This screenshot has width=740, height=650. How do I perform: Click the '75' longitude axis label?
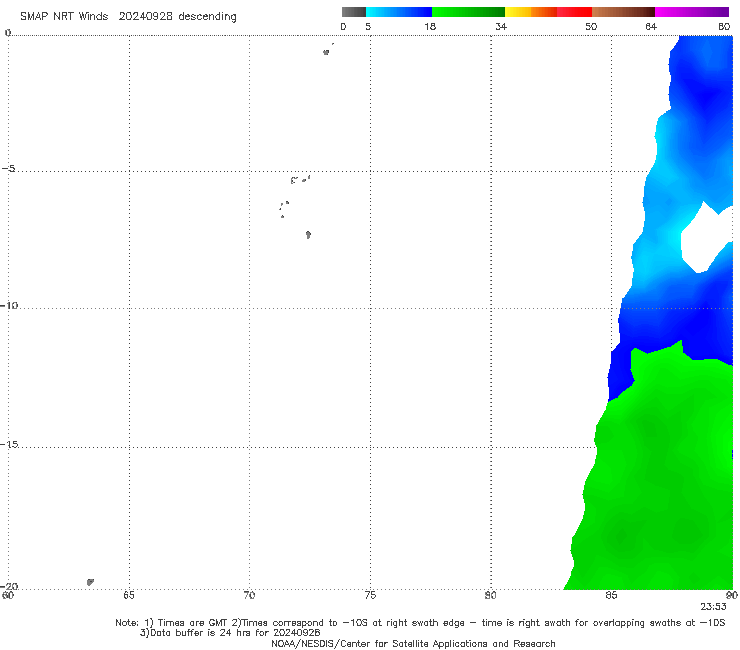(x=370, y=595)
